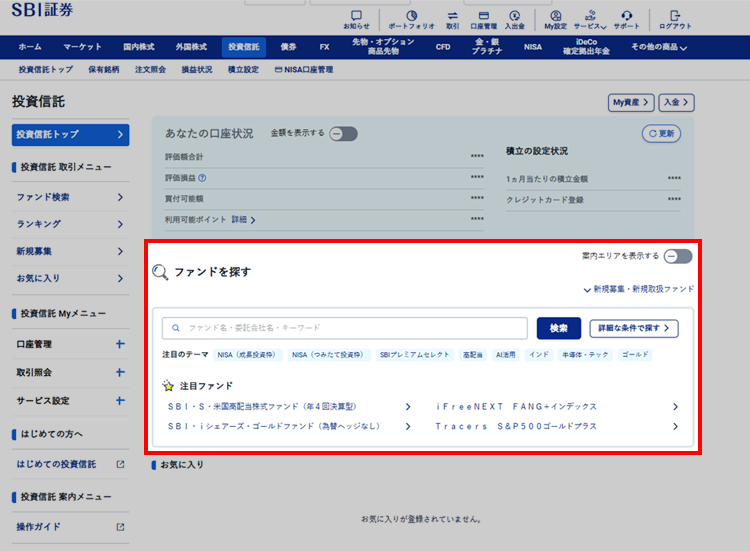The width and height of the screenshot is (750, 552).
Task: Select the ホーム main menu item
Action: [30, 47]
